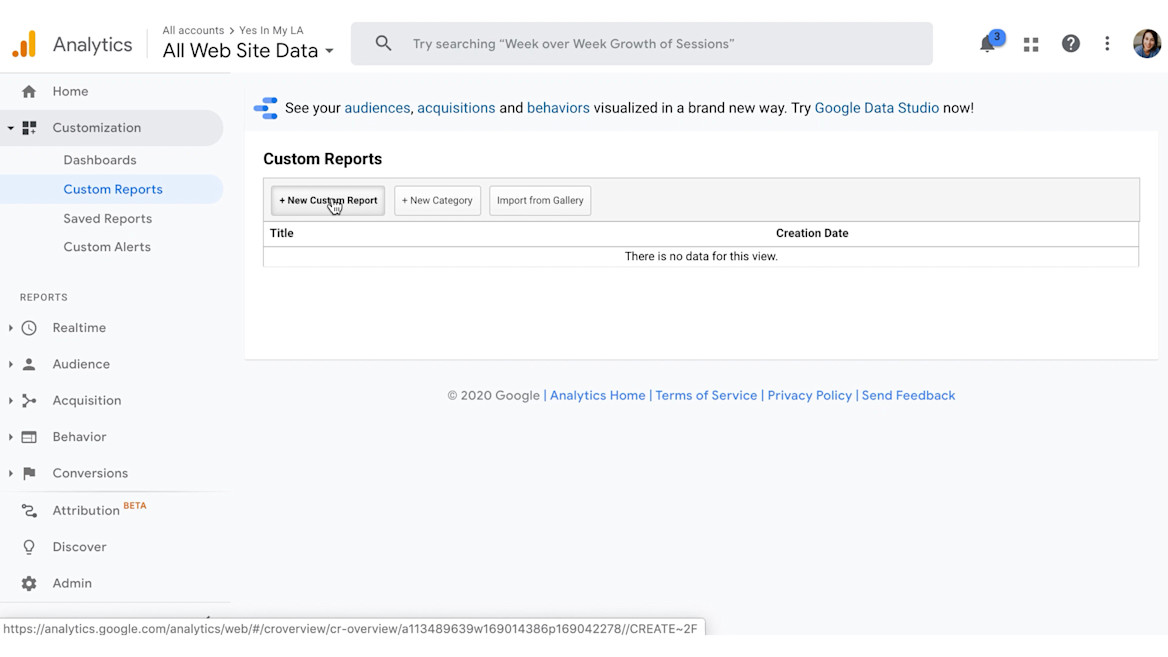
Task: Click the Attribution path icon
Action: tap(29, 510)
